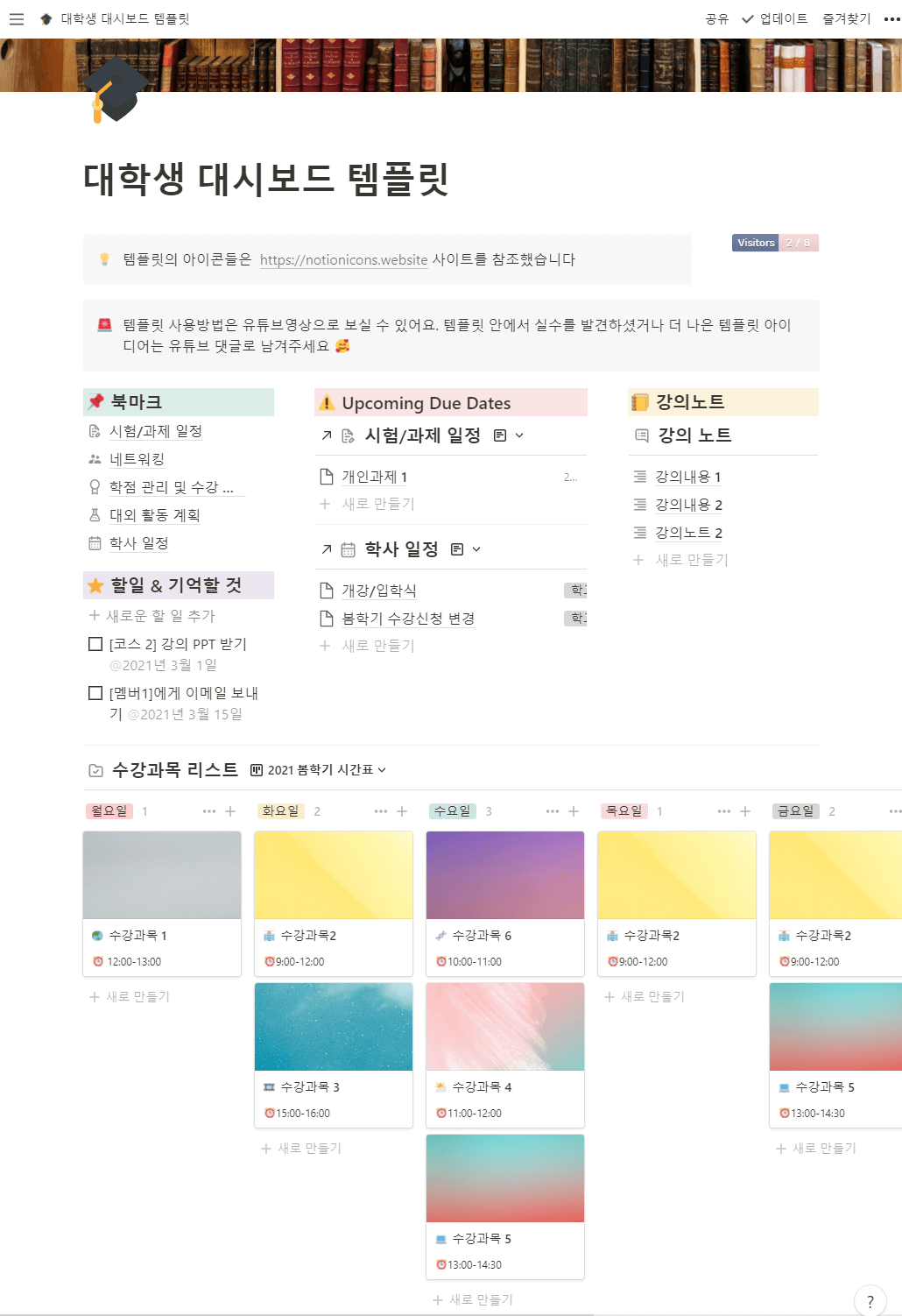Check the [코스 2] 강의 PPT 받기 task

tap(95, 643)
